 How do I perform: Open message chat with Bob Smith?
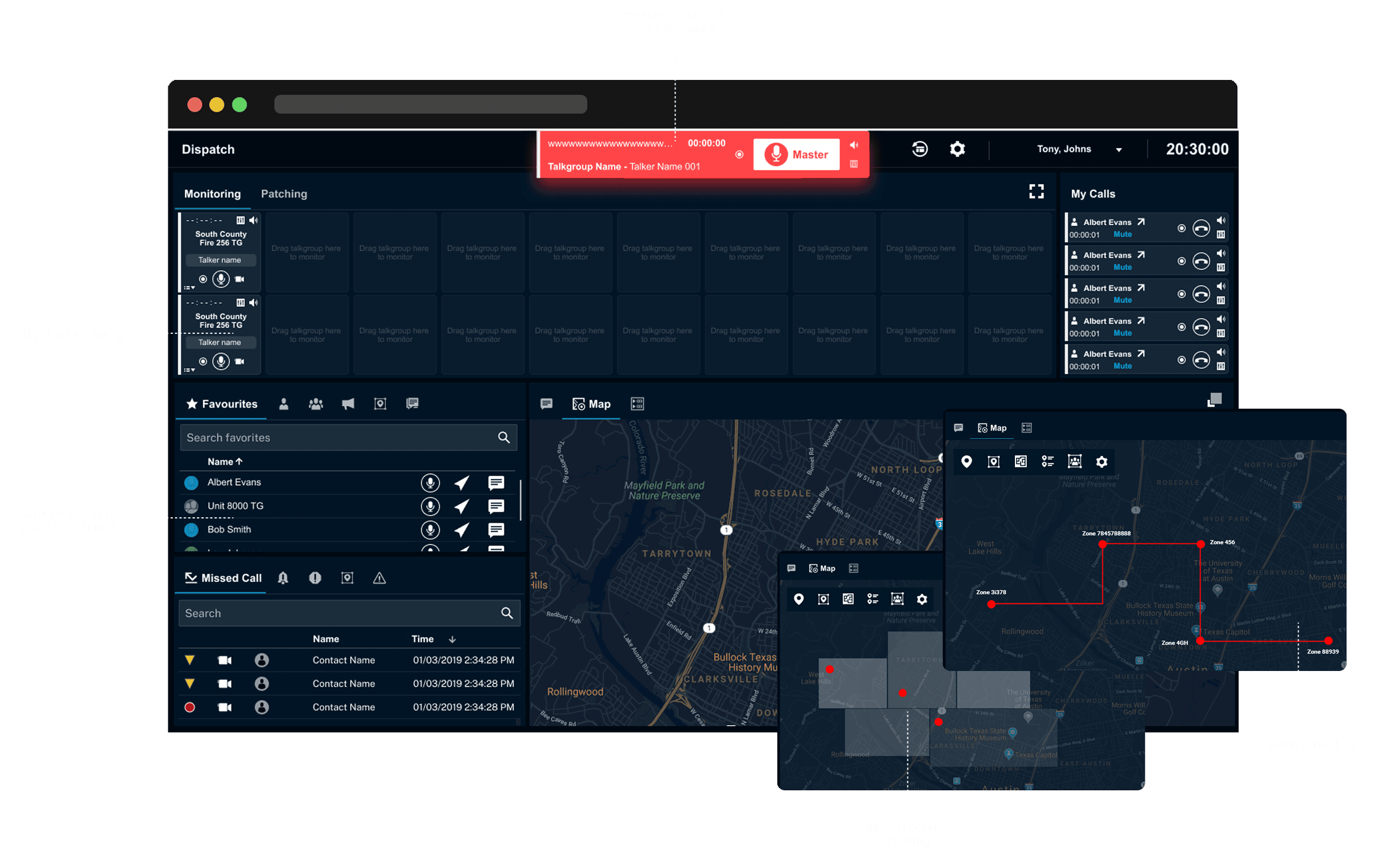[495, 530]
